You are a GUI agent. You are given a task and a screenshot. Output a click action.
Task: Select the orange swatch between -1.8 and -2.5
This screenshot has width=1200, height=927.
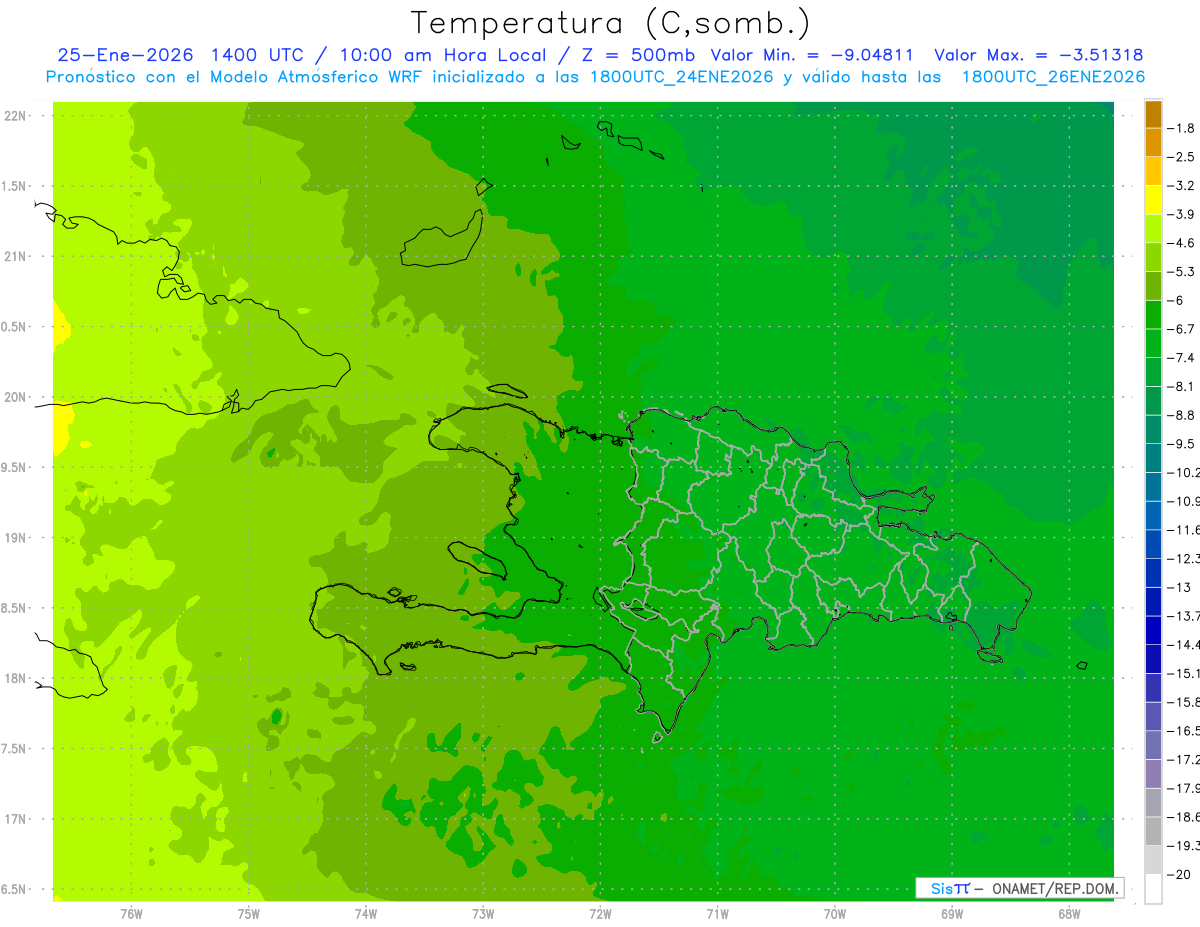coord(1153,143)
